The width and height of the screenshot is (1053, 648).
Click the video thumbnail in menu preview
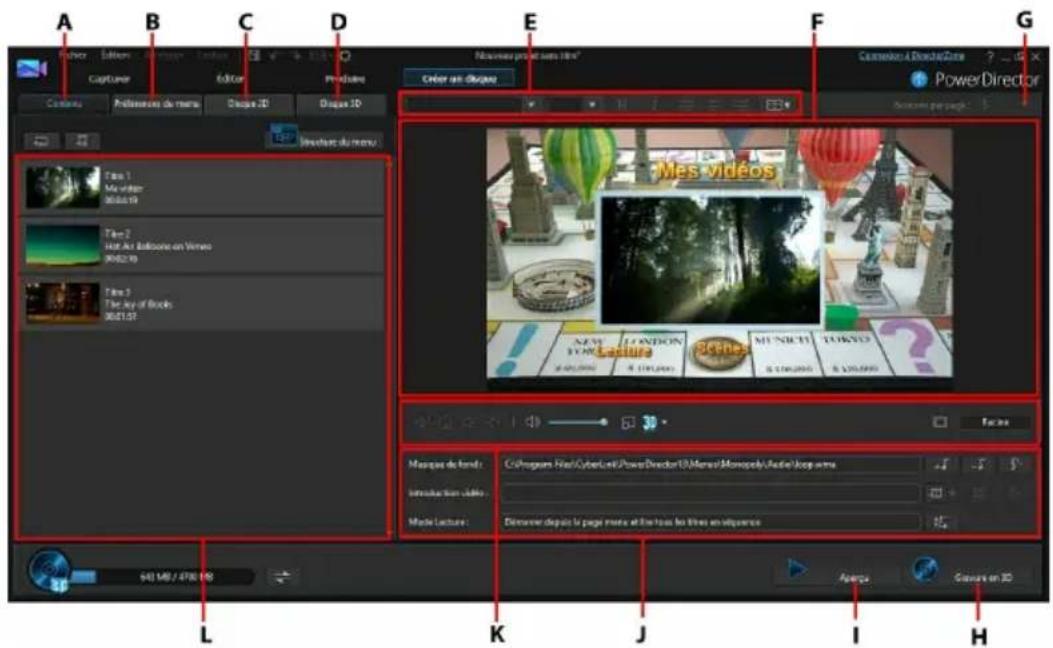[x=710, y=260]
